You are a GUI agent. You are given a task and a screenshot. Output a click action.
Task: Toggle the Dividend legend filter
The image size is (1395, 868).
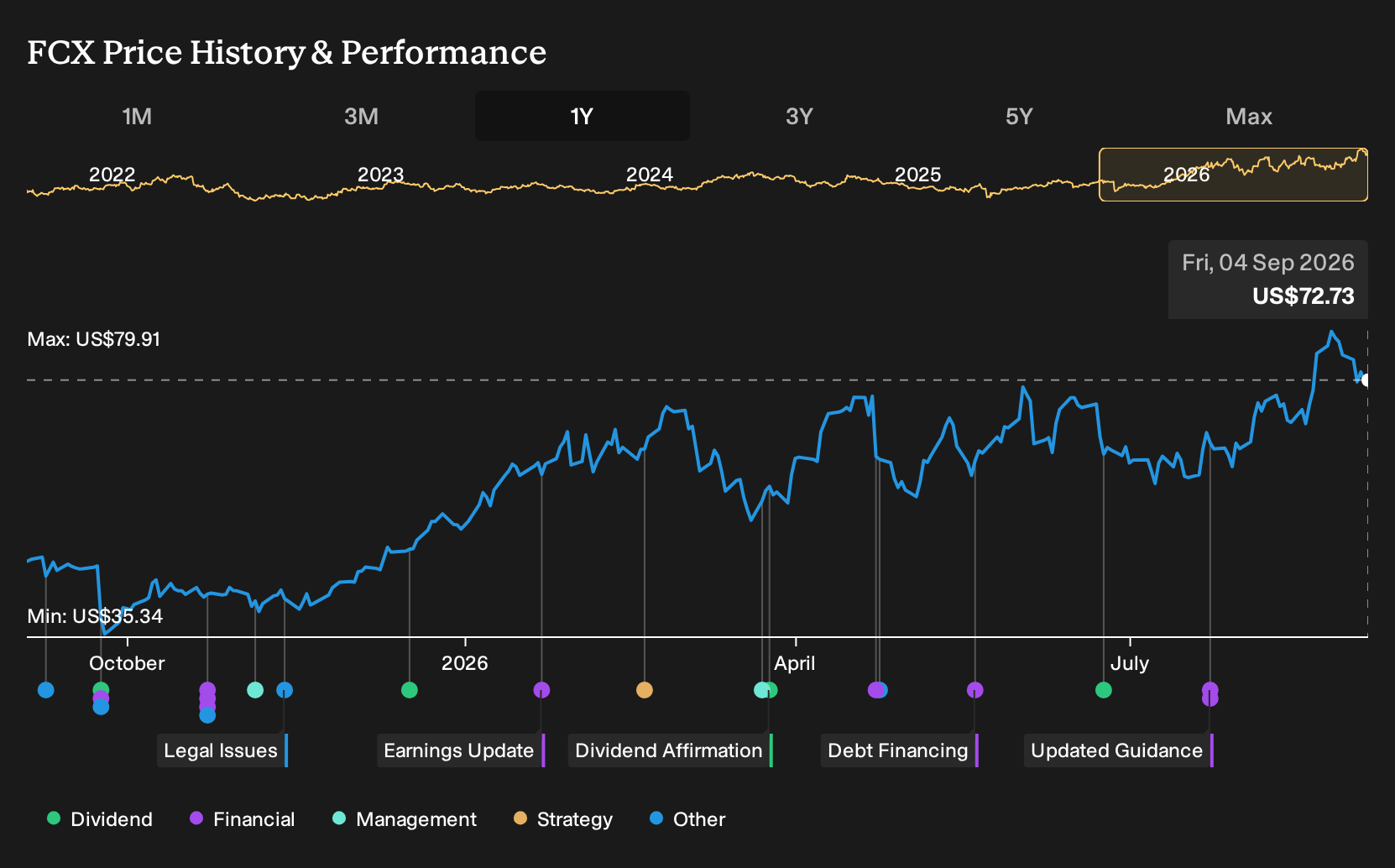click(x=100, y=819)
